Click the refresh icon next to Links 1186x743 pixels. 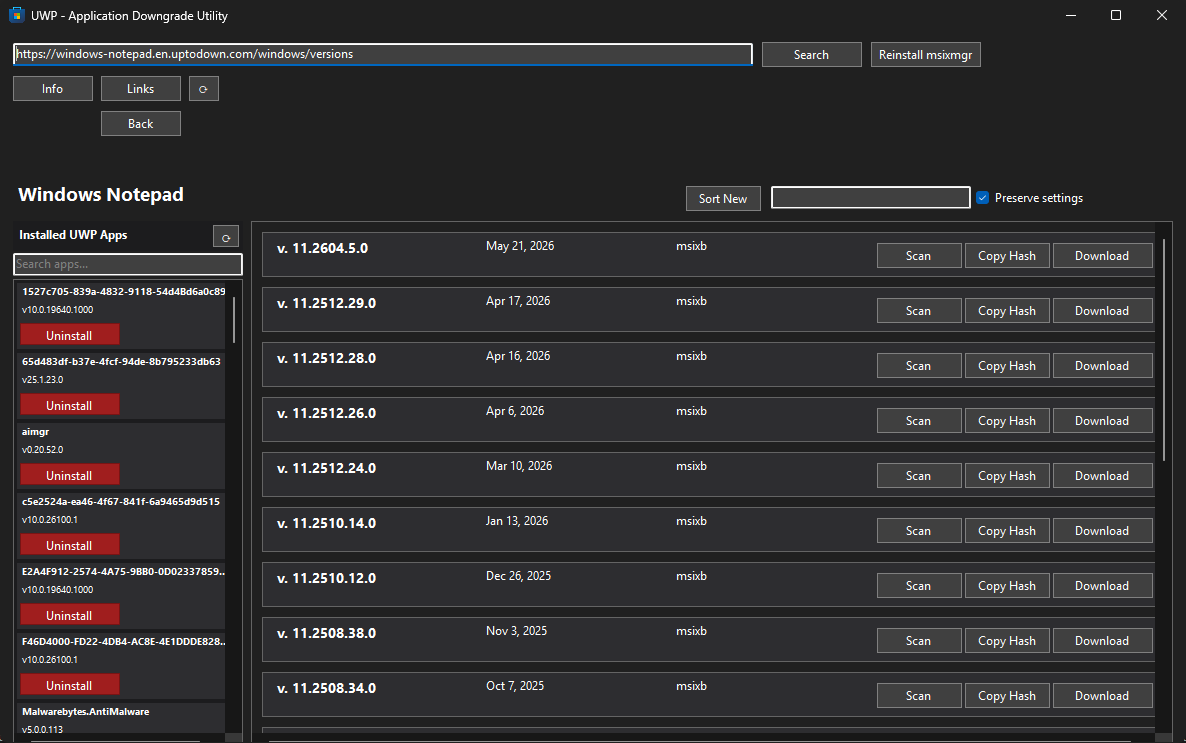coord(203,89)
